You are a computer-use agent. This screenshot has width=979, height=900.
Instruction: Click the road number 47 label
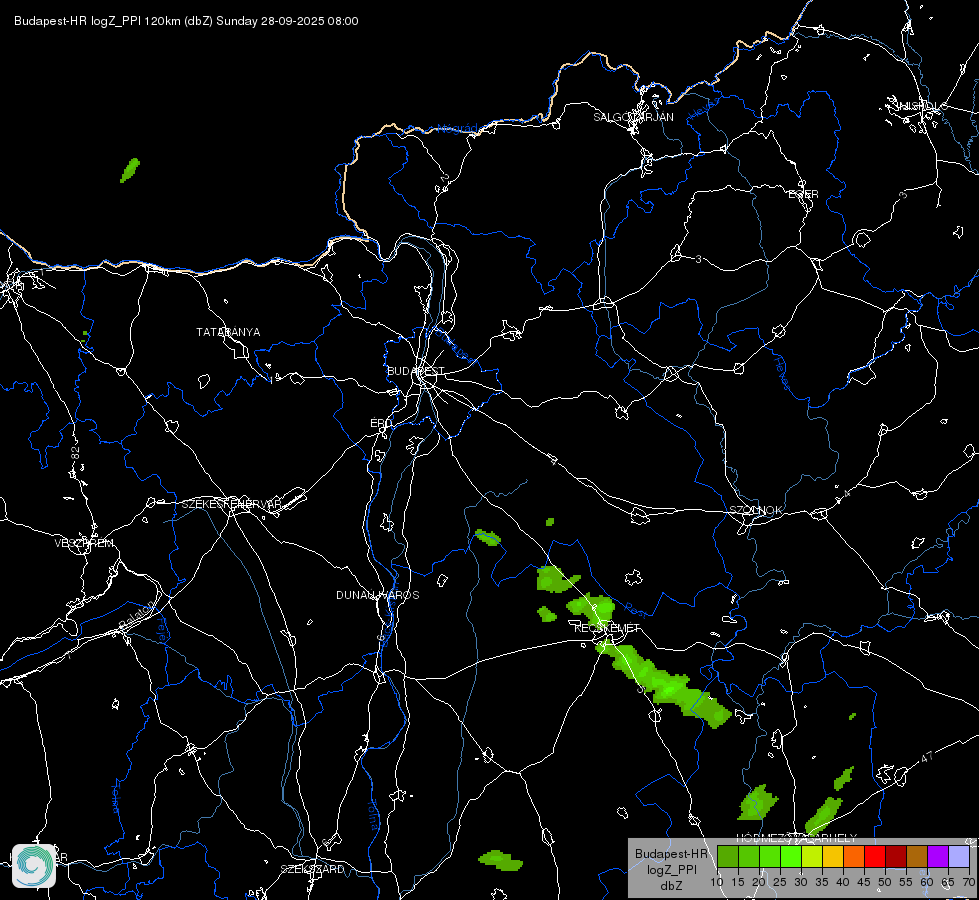[927, 757]
